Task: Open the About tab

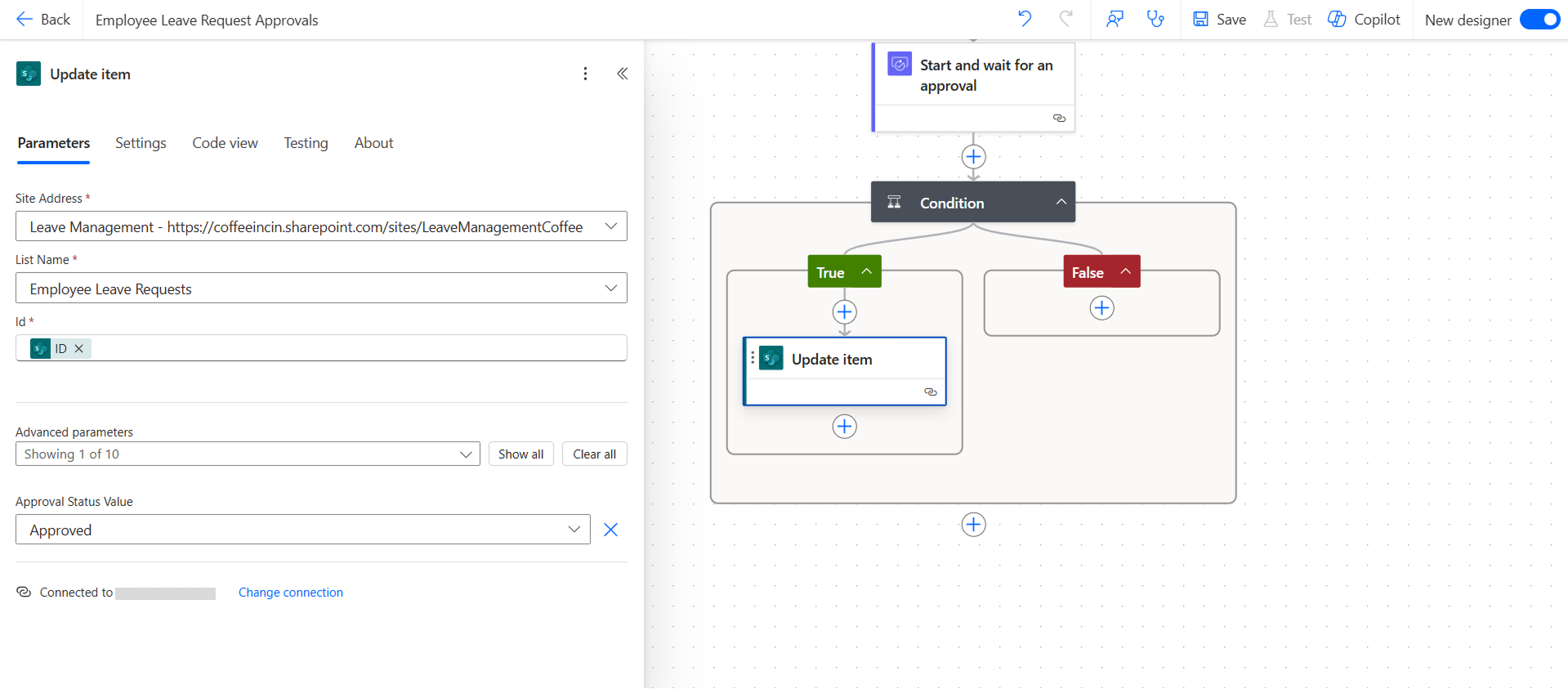Action: click(x=373, y=143)
